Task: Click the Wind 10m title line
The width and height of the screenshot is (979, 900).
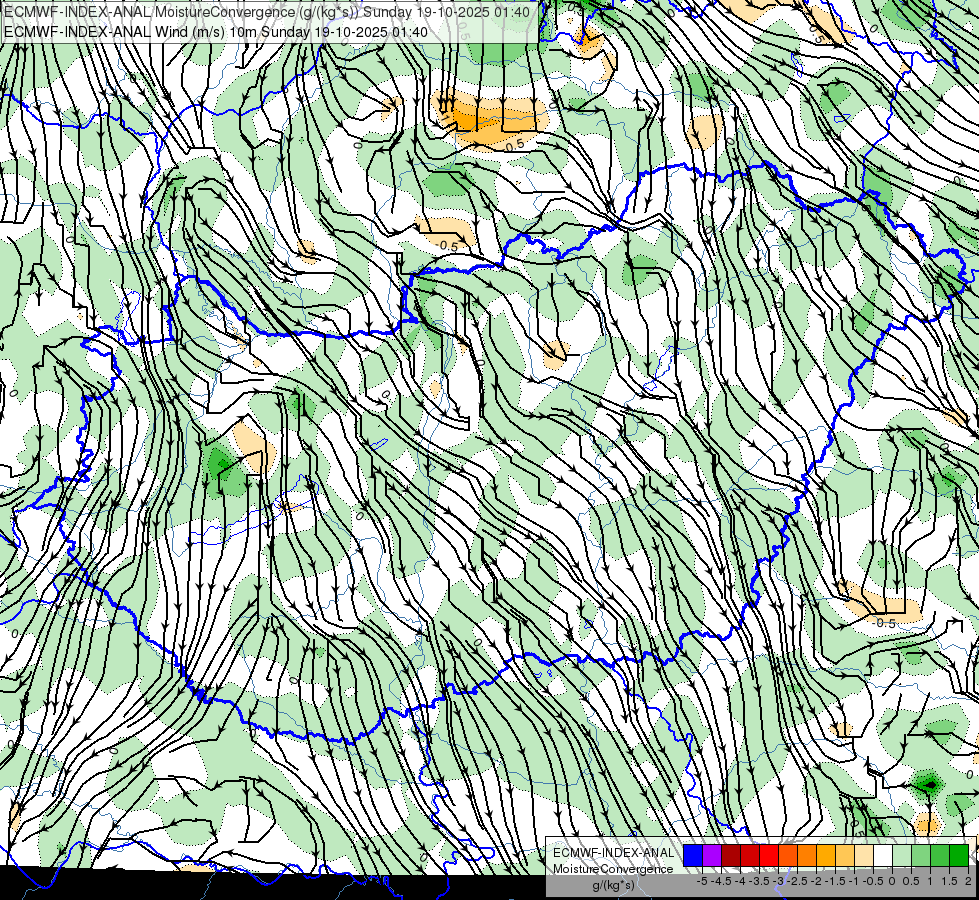Action: pyautogui.click(x=216, y=31)
